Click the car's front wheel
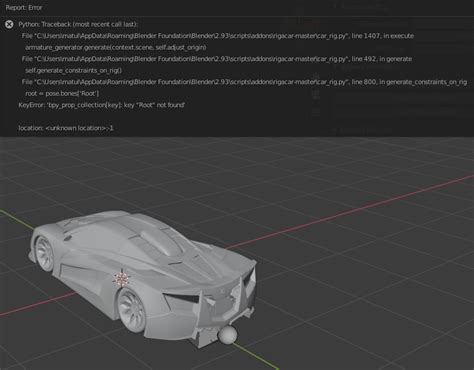474x370 pixels. tap(45, 254)
